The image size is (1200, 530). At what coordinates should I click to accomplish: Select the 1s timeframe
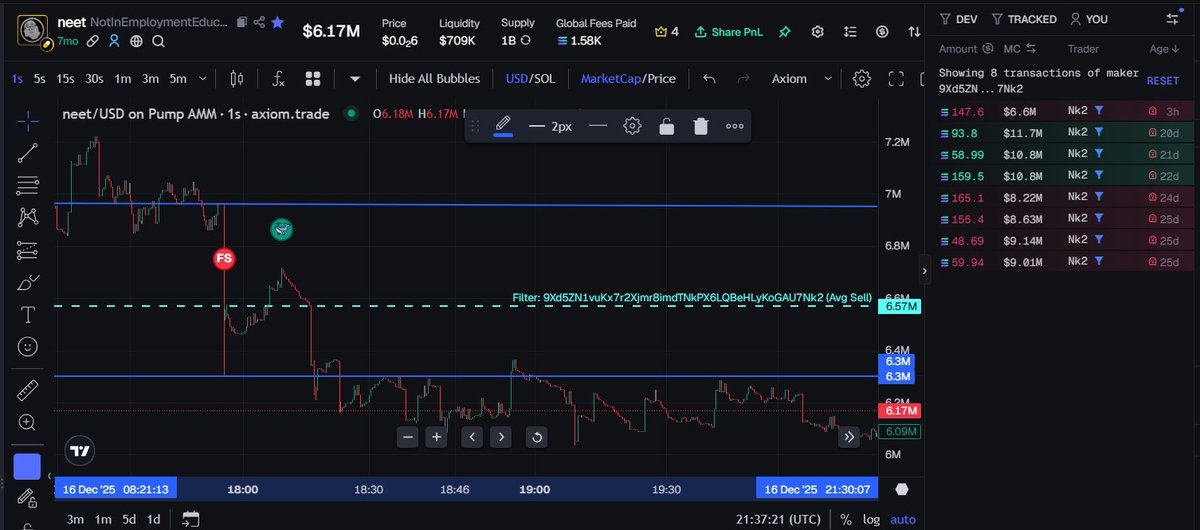(x=18, y=78)
